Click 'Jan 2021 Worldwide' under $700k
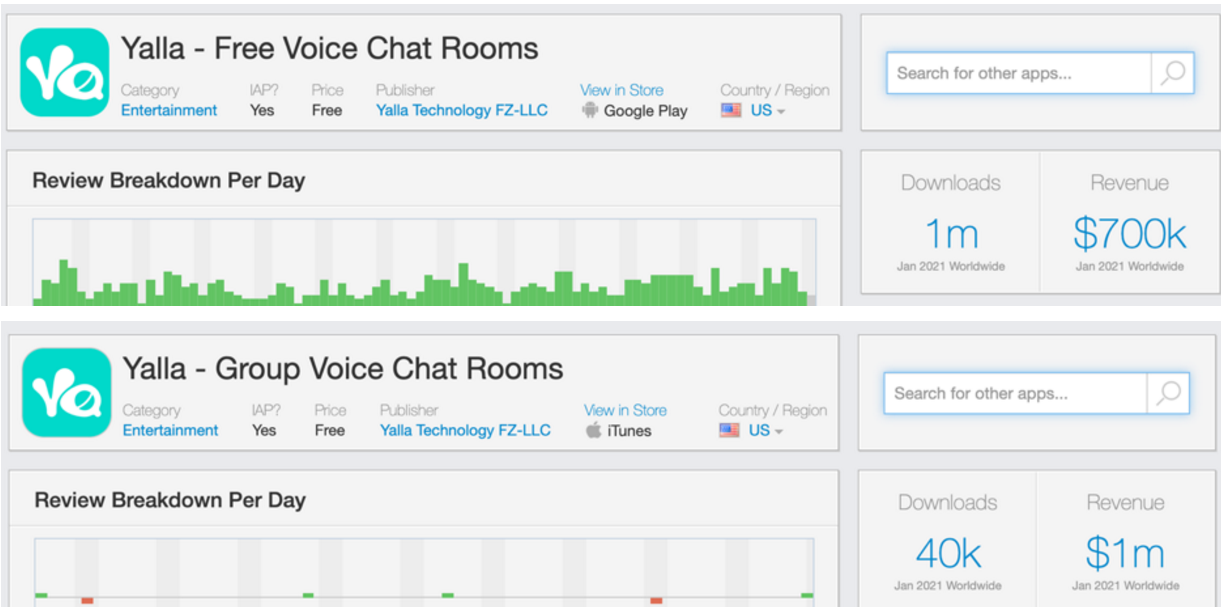This screenshot has width=1221, height=607. 1129,266
